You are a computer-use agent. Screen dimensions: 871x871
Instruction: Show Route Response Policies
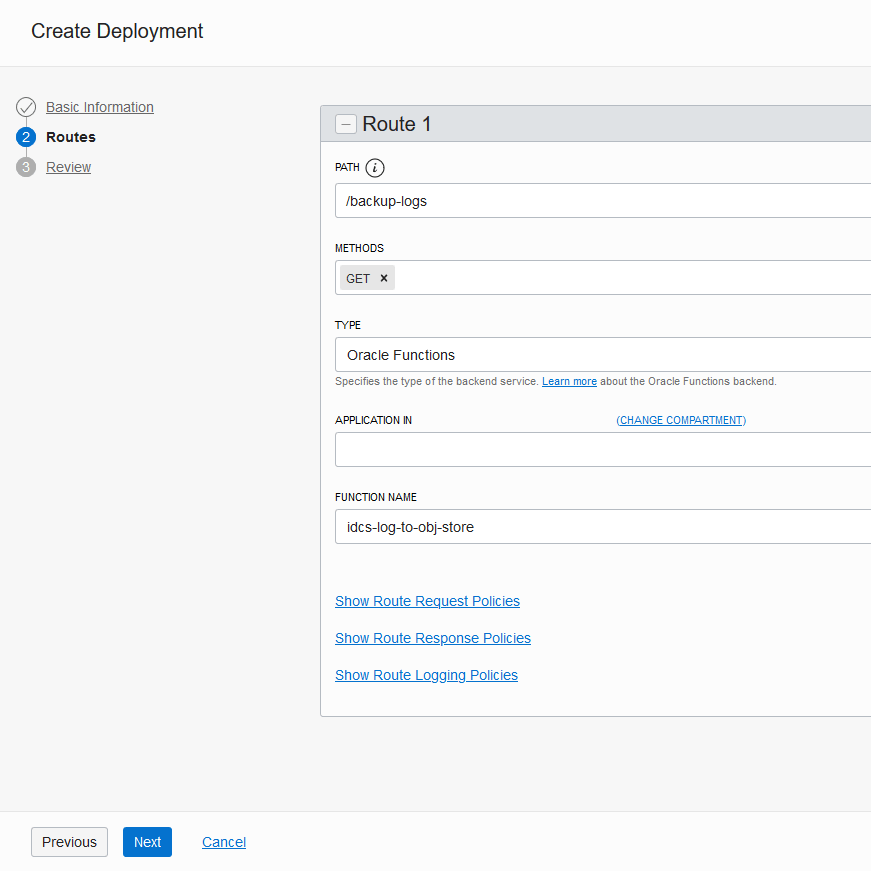tap(432, 638)
